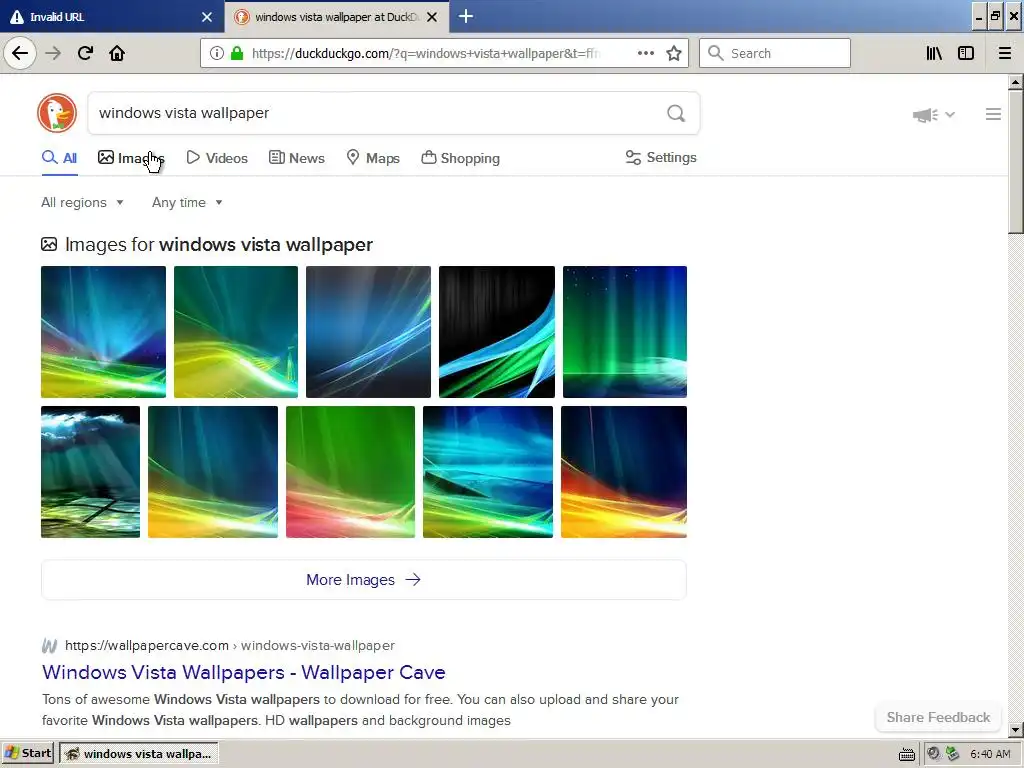Bookmark this page with the star
Image resolution: width=1024 pixels, height=768 pixels.
coord(674,53)
